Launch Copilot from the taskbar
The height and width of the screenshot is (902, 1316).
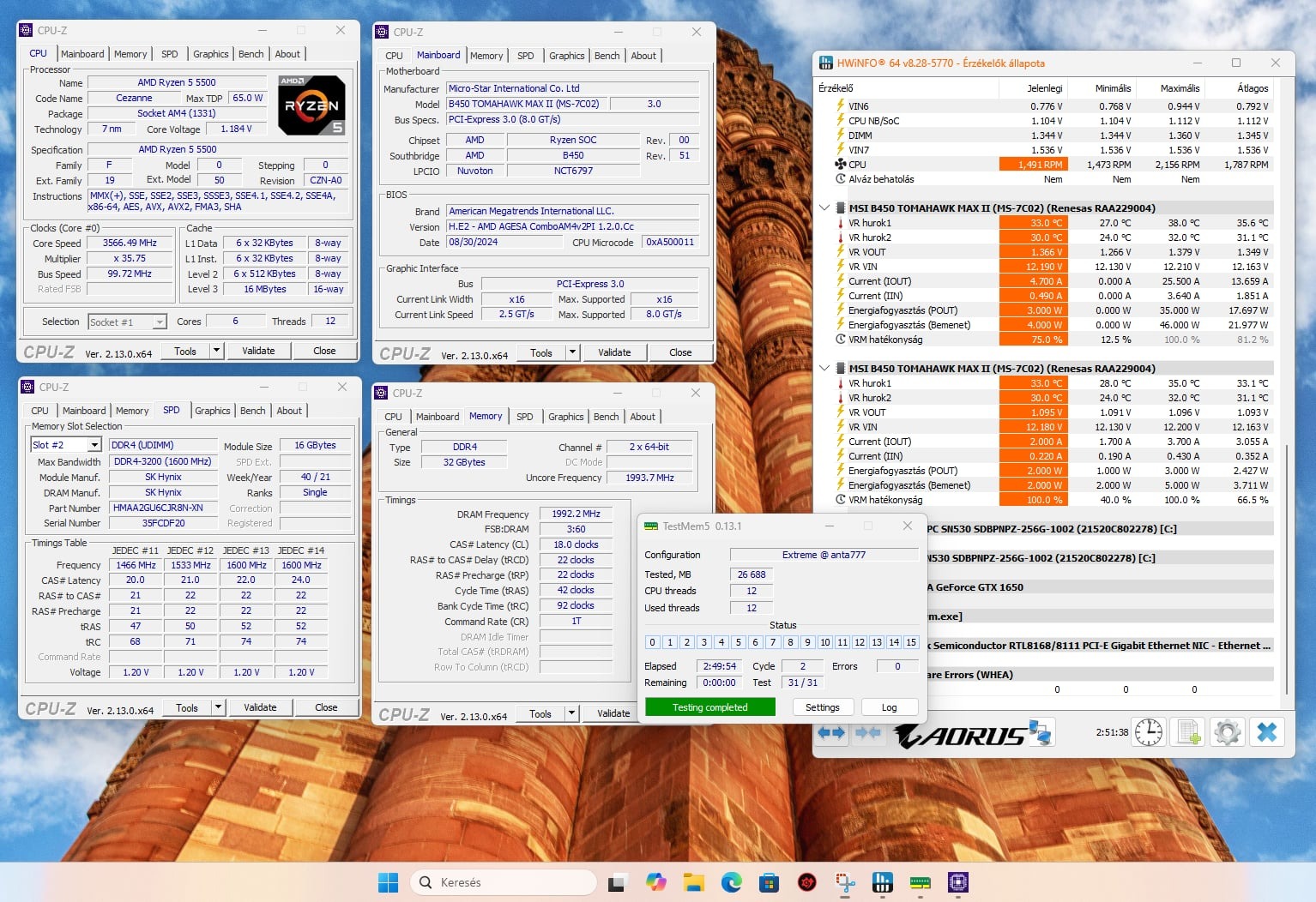(656, 882)
